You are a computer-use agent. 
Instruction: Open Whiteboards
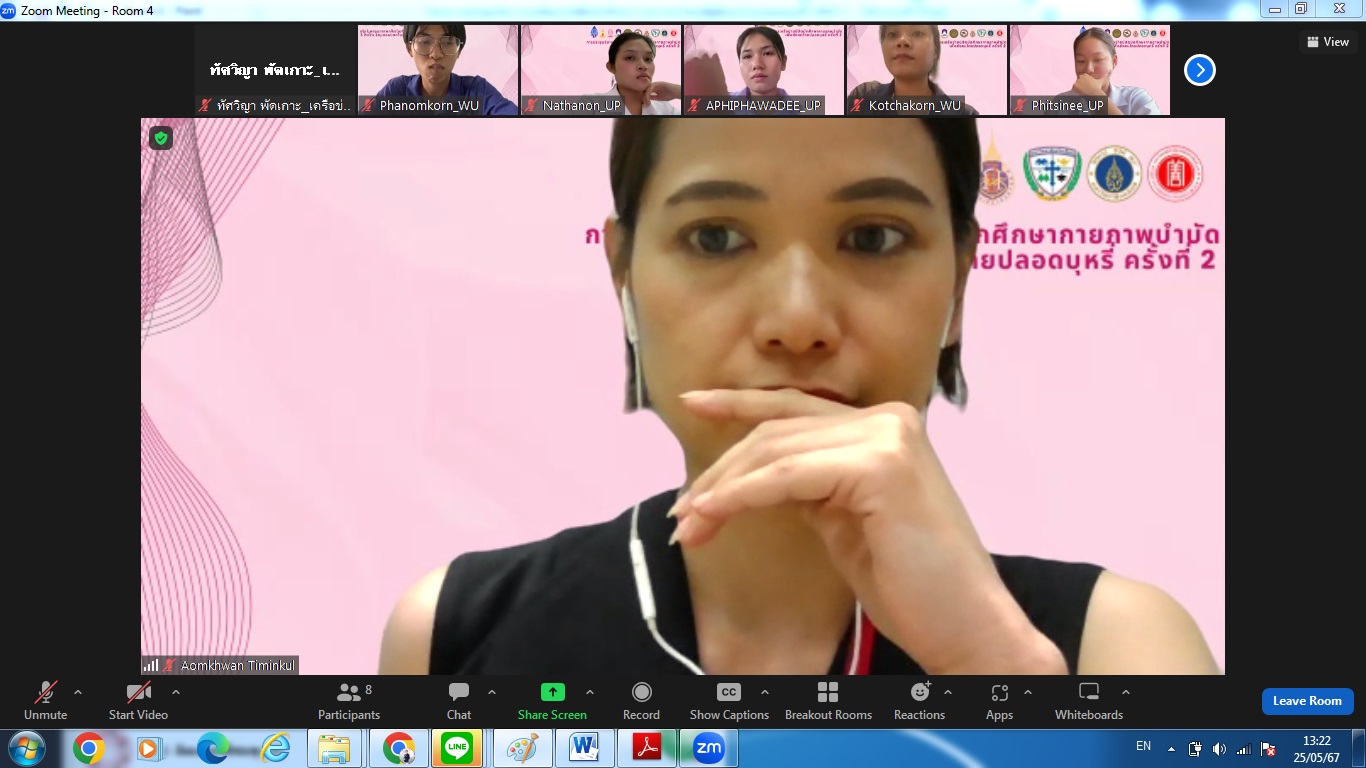coord(1088,700)
